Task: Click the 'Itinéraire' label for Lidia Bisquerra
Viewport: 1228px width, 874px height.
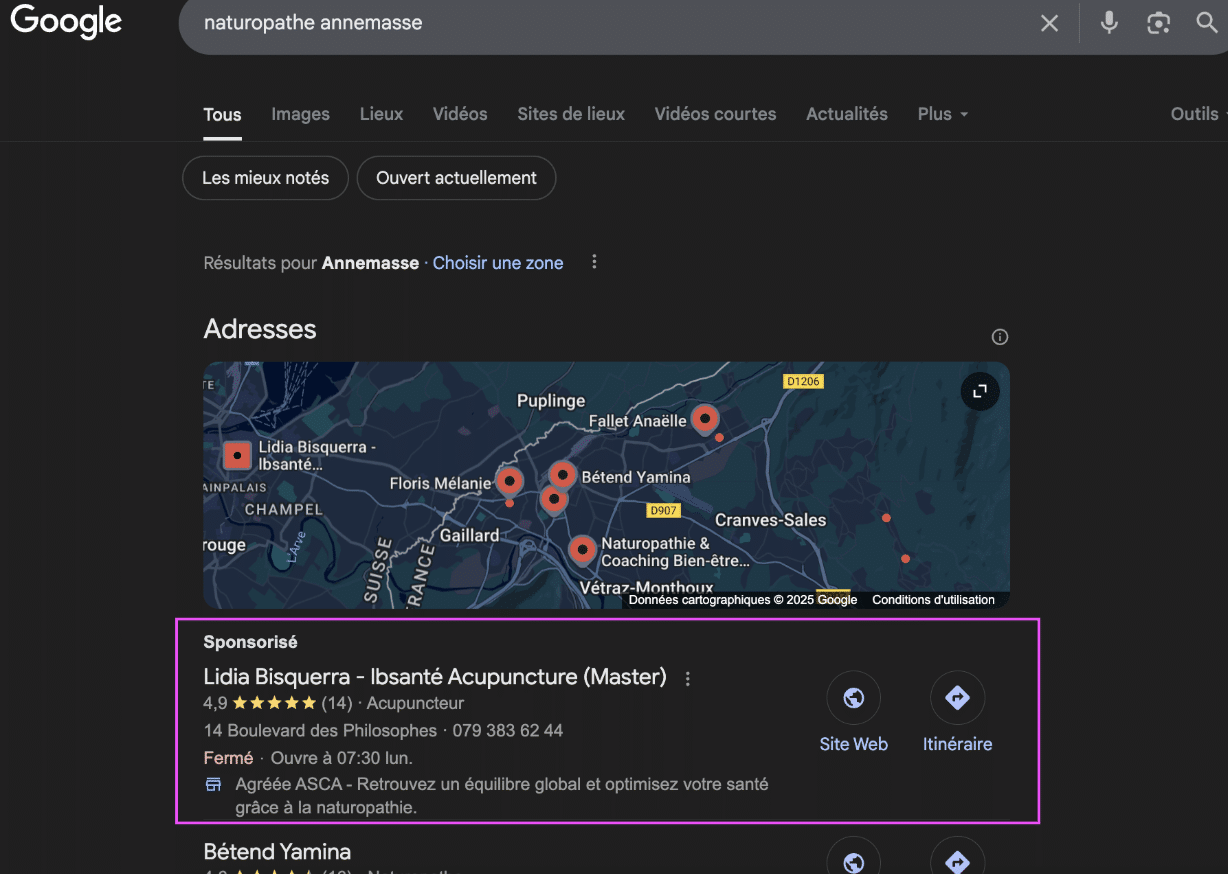Action: click(957, 744)
